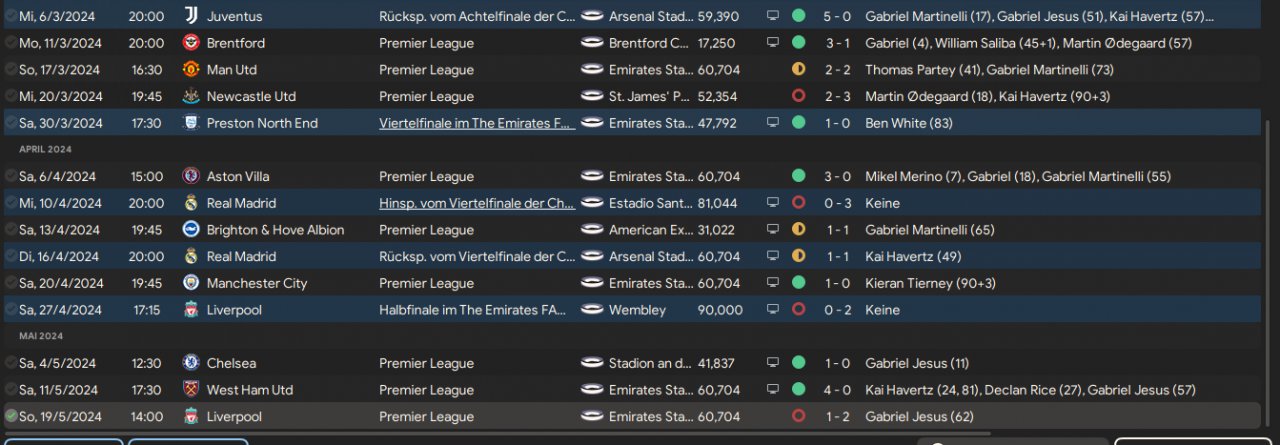Open the Aston Villa club badge
The height and width of the screenshot is (445, 1280).
(x=191, y=176)
